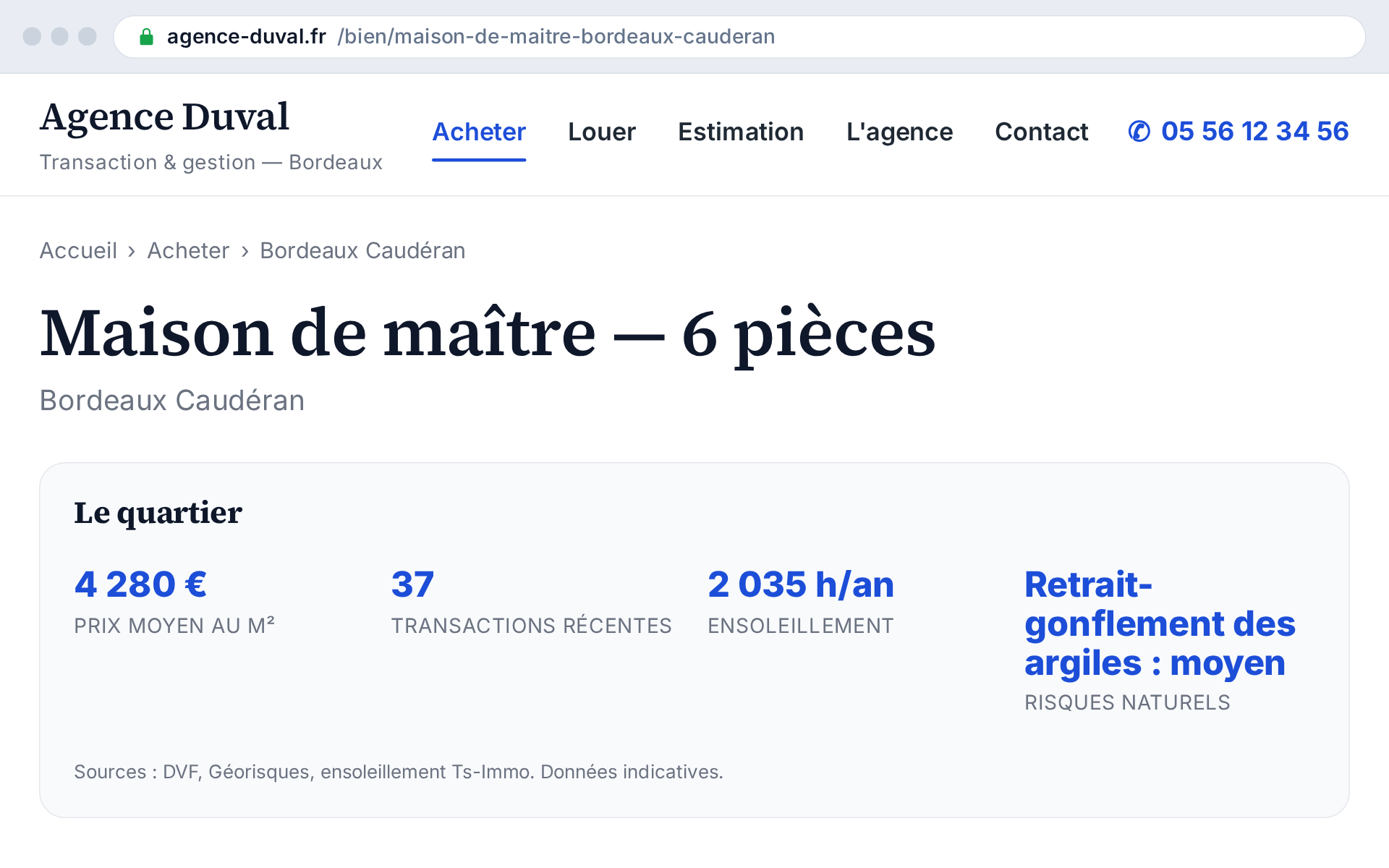Click Bordeaux Caudéran in the breadcrumb

point(362,250)
